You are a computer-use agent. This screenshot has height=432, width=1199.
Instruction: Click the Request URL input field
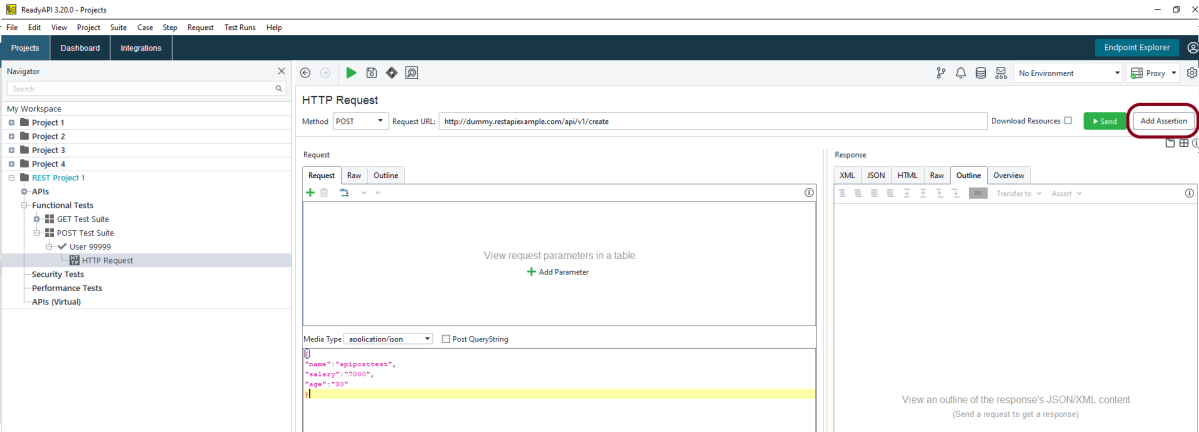tap(712, 121)
